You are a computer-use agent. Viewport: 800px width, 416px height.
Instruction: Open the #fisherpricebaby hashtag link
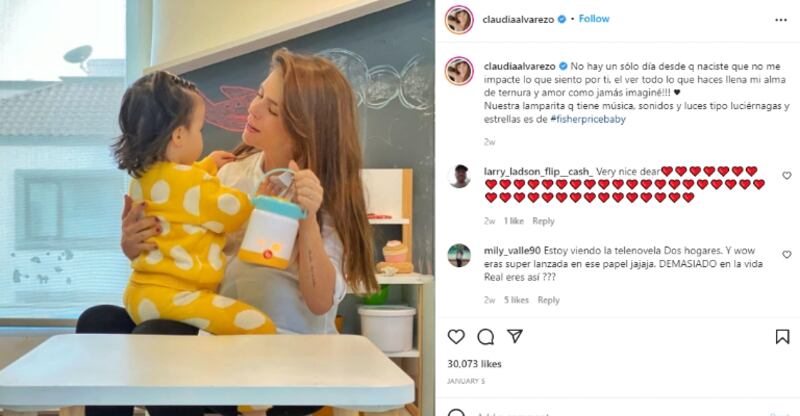588,119
